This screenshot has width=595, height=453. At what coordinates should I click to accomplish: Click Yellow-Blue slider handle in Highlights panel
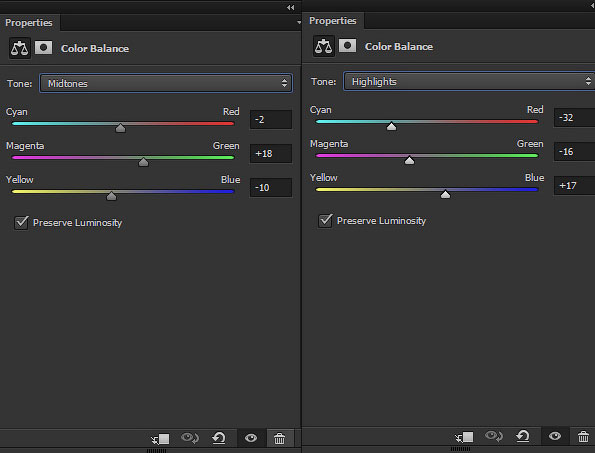(445, 194)
